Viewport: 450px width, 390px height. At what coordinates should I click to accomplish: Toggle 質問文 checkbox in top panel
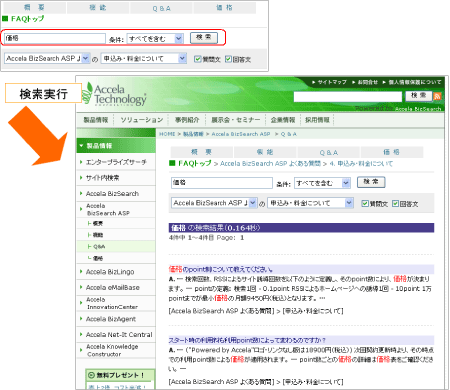pyautogui.click(x=198, y=59)
